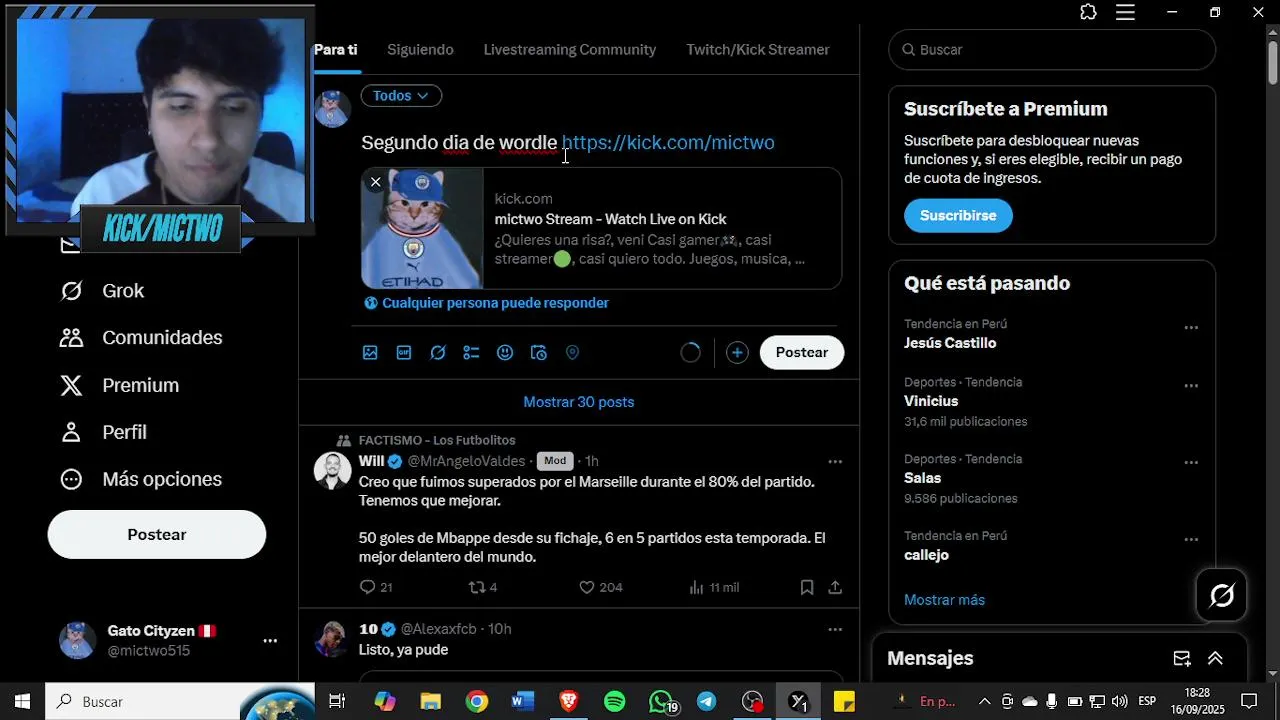View analytics of Will's post
The image size is (1280, 720).
click(x=714, y=587)
